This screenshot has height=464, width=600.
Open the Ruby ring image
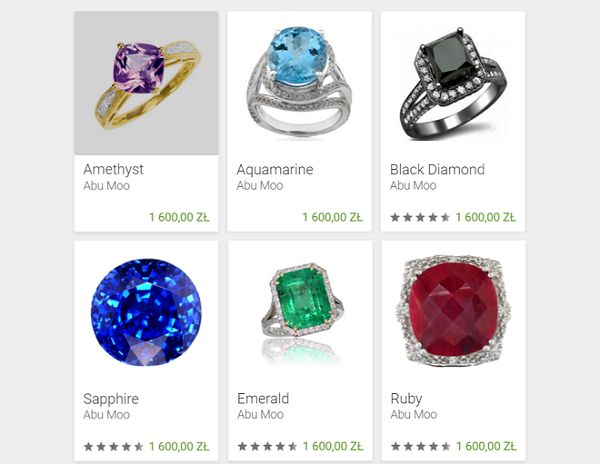[453, 313]
